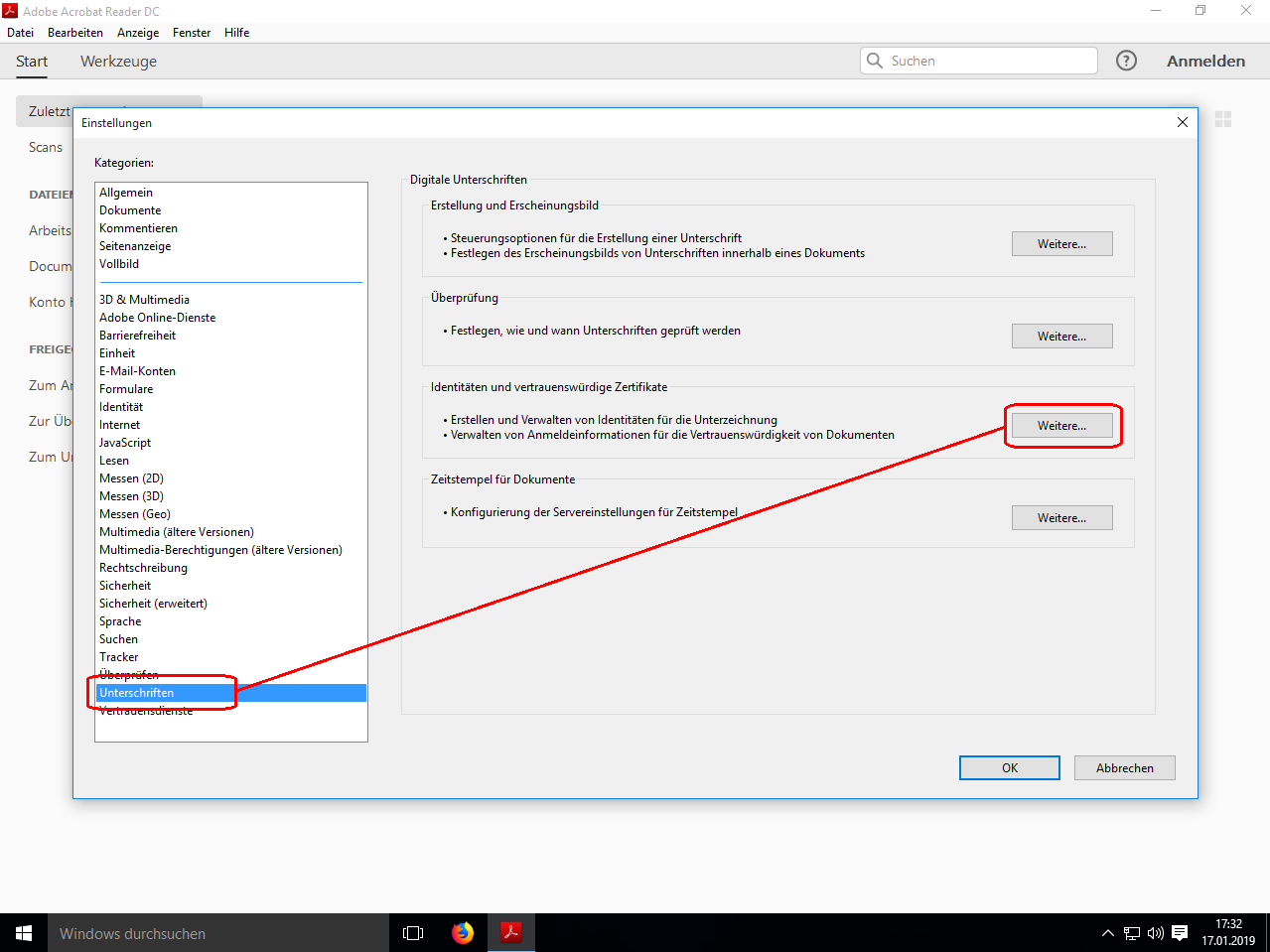Open the Bearbeiten menu

(x=75, y=33)
